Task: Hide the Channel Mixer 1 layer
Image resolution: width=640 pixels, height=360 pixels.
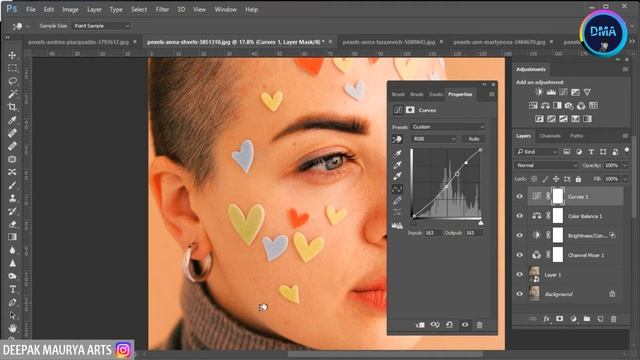Action: click(520, 255)
